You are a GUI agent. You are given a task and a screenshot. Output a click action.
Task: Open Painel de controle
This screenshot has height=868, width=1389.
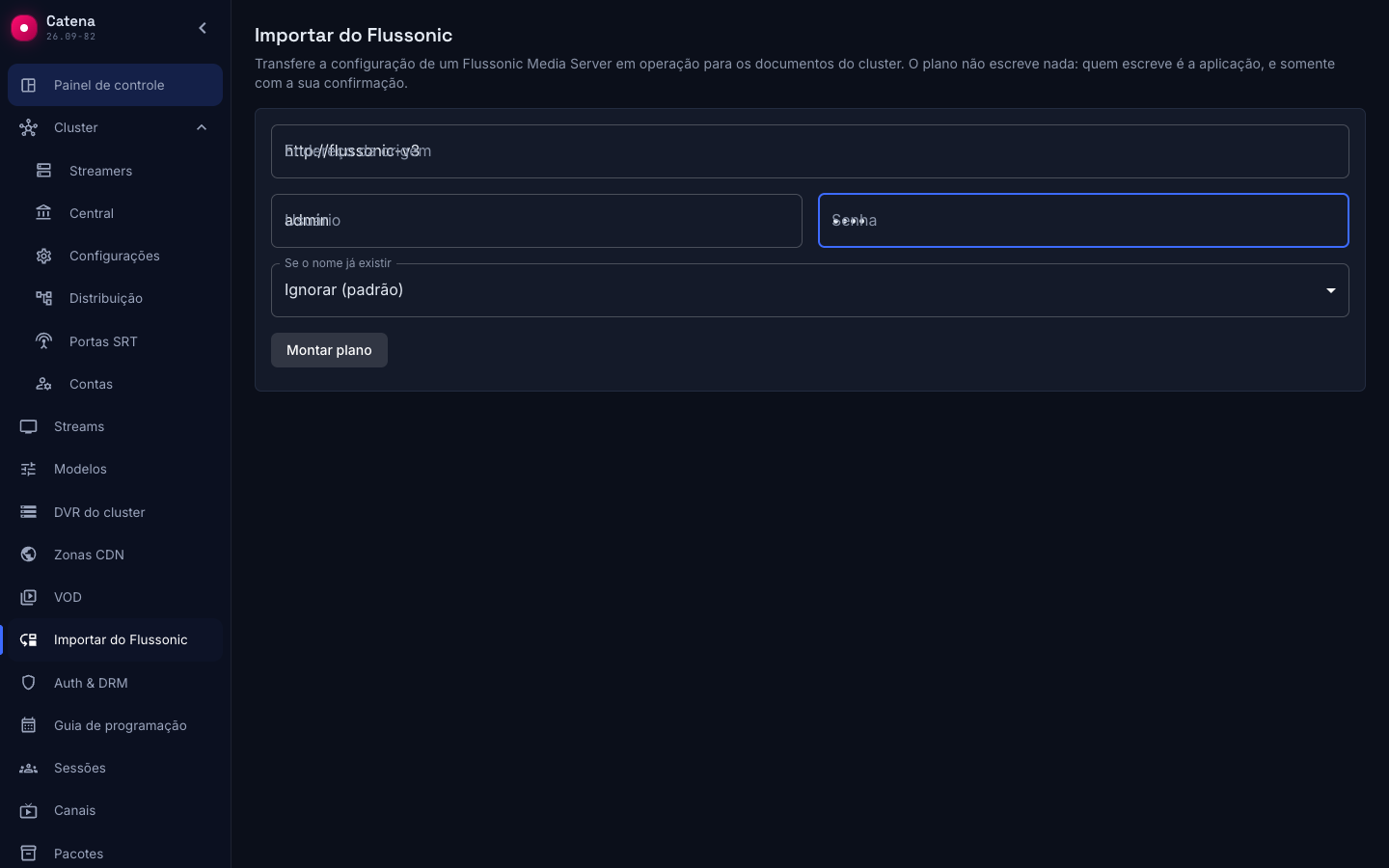point(115,85)
